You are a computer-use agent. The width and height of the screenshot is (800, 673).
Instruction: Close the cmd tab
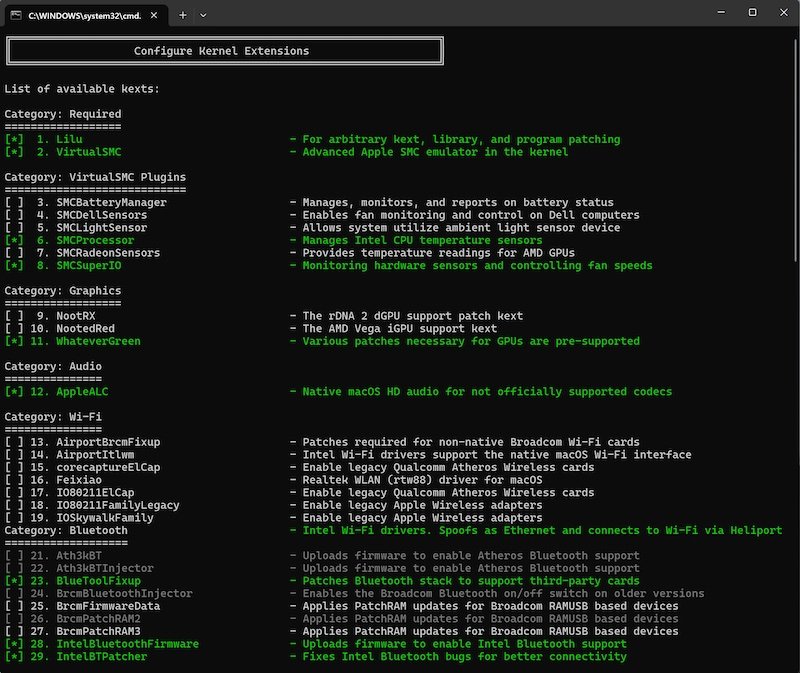coord(154,15)
